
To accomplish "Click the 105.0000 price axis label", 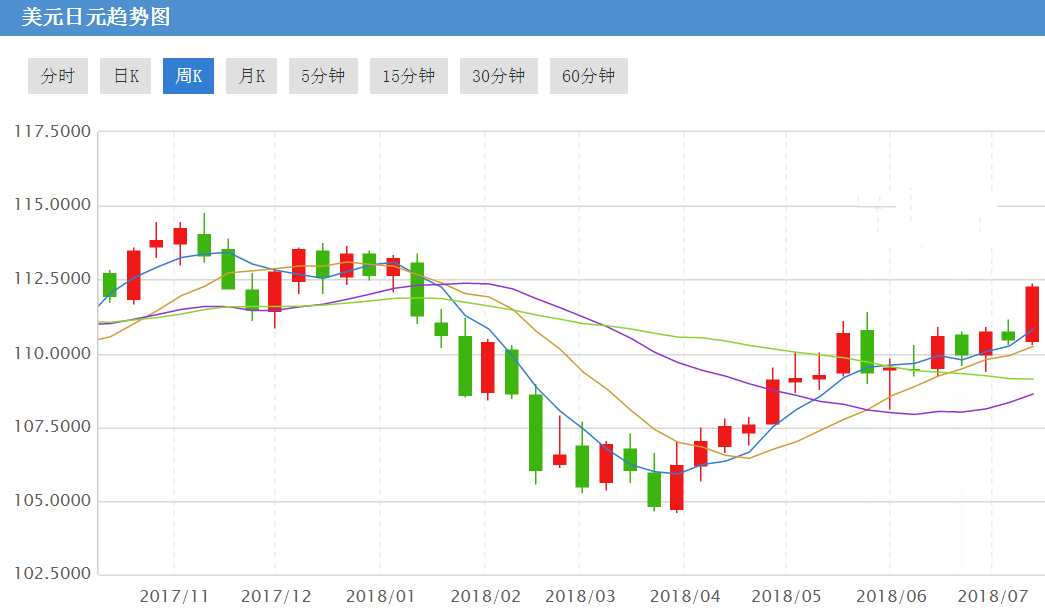I will [51, 501].
